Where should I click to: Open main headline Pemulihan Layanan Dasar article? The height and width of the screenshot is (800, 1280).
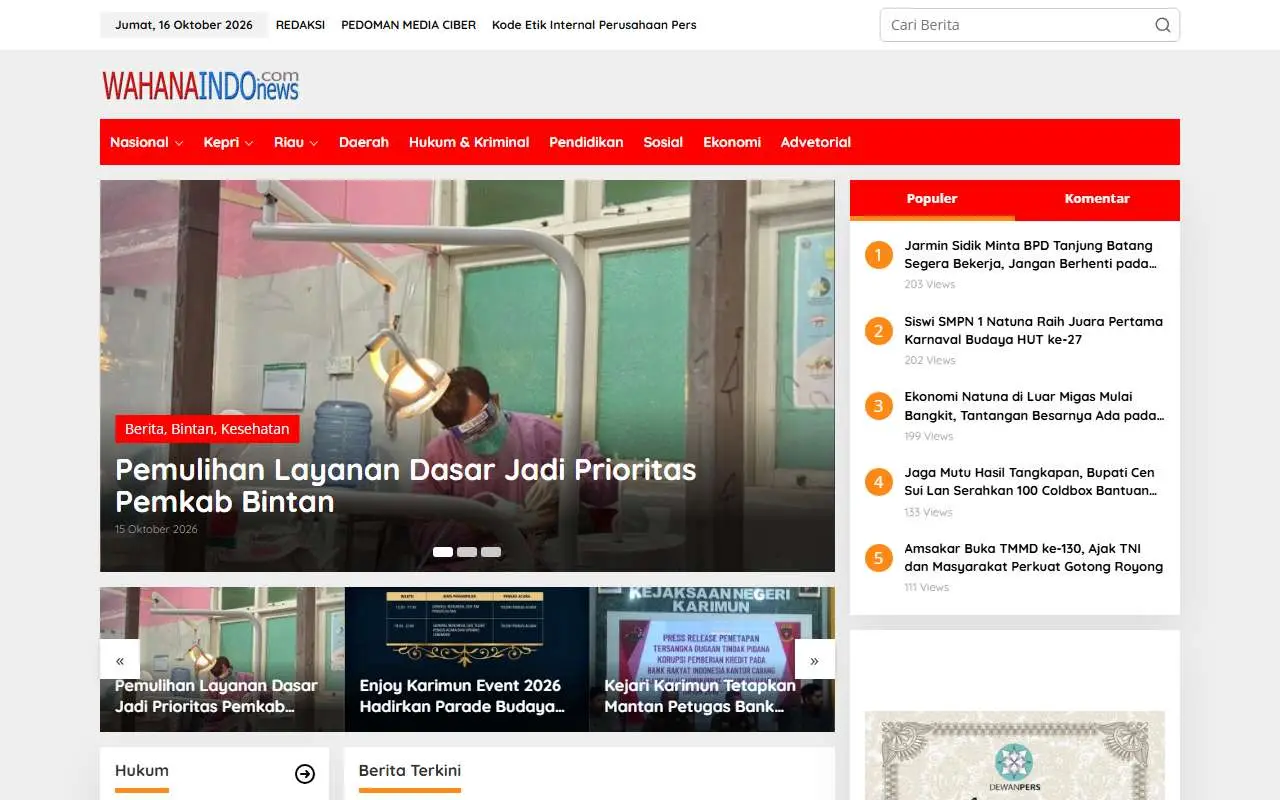click(x=406, y=485)
